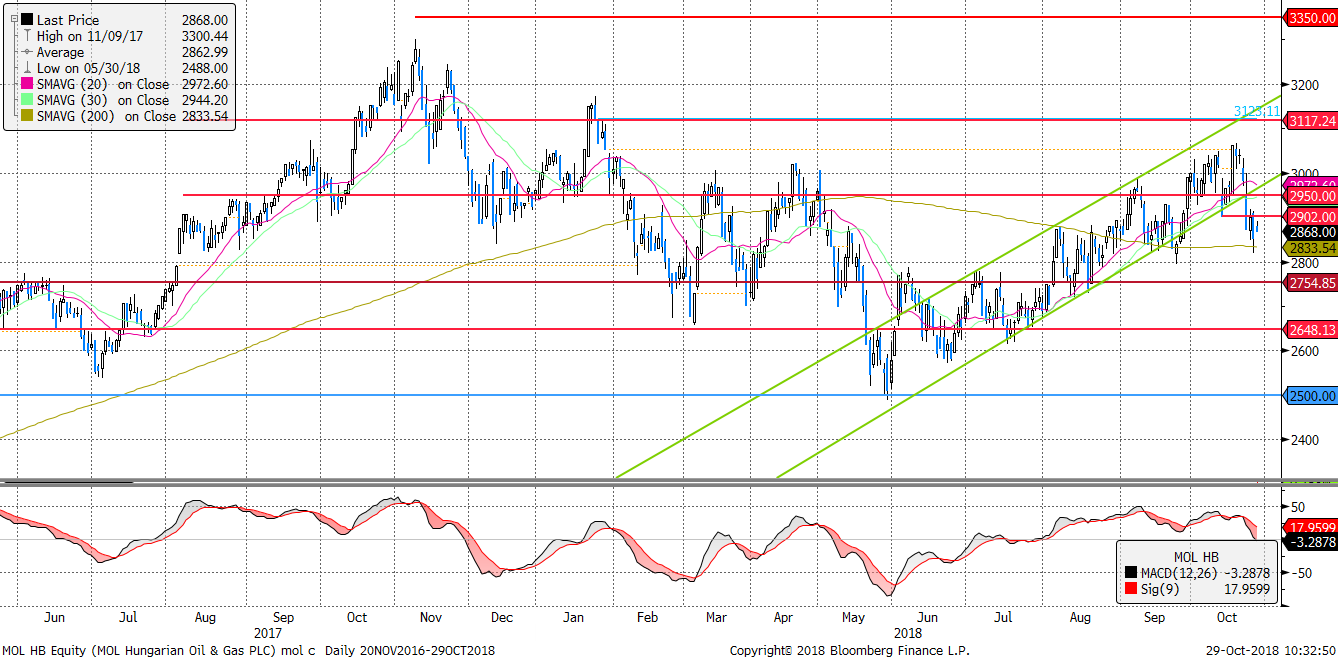Click the red 2902.00 price level tag
The image size is (1338, 659).
[1311, 216]
